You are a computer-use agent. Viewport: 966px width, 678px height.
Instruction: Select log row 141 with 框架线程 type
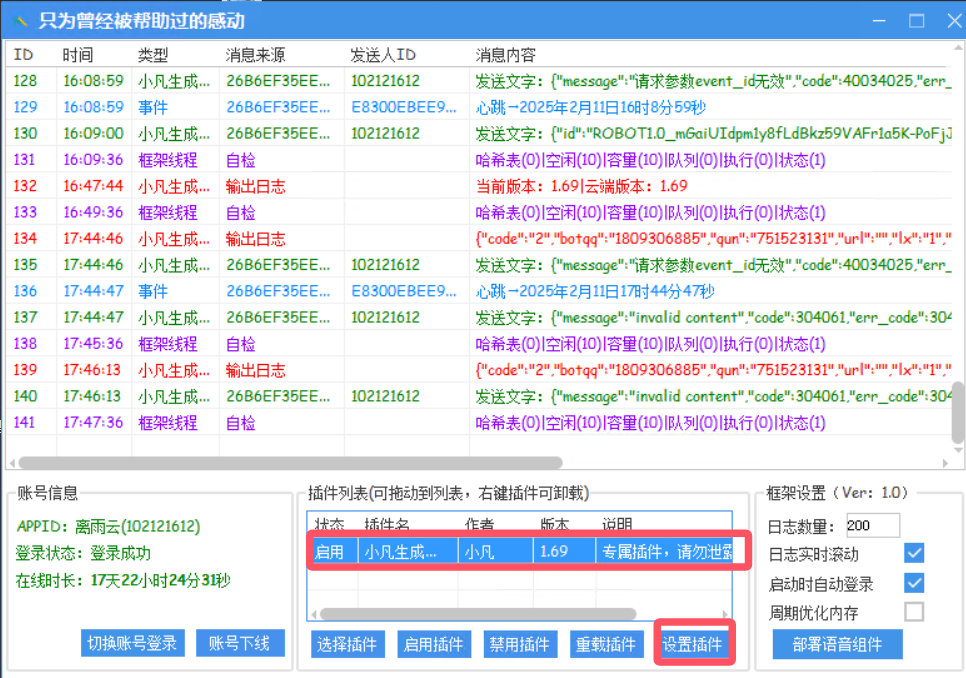tap(200, 422)
